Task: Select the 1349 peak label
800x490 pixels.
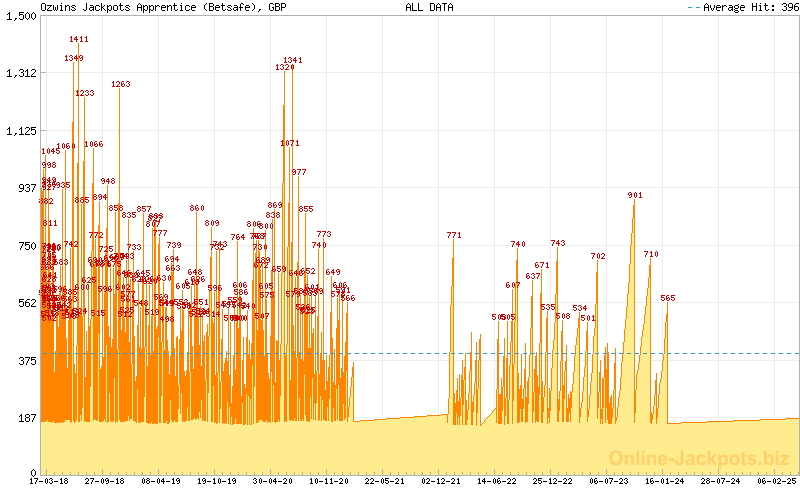Action: (73, 58)
